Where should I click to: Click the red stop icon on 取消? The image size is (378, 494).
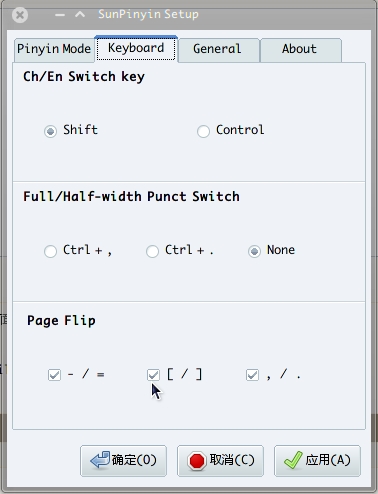[197, 461]
